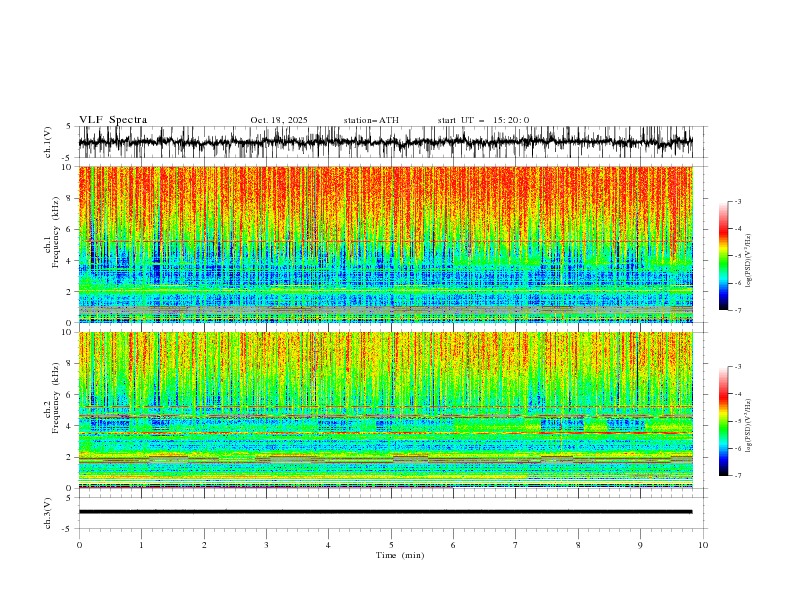Screen dimensions: 792x612
Task: Click the ch.1 spectrogram color scale bar
Action: (x=723, y=255)
